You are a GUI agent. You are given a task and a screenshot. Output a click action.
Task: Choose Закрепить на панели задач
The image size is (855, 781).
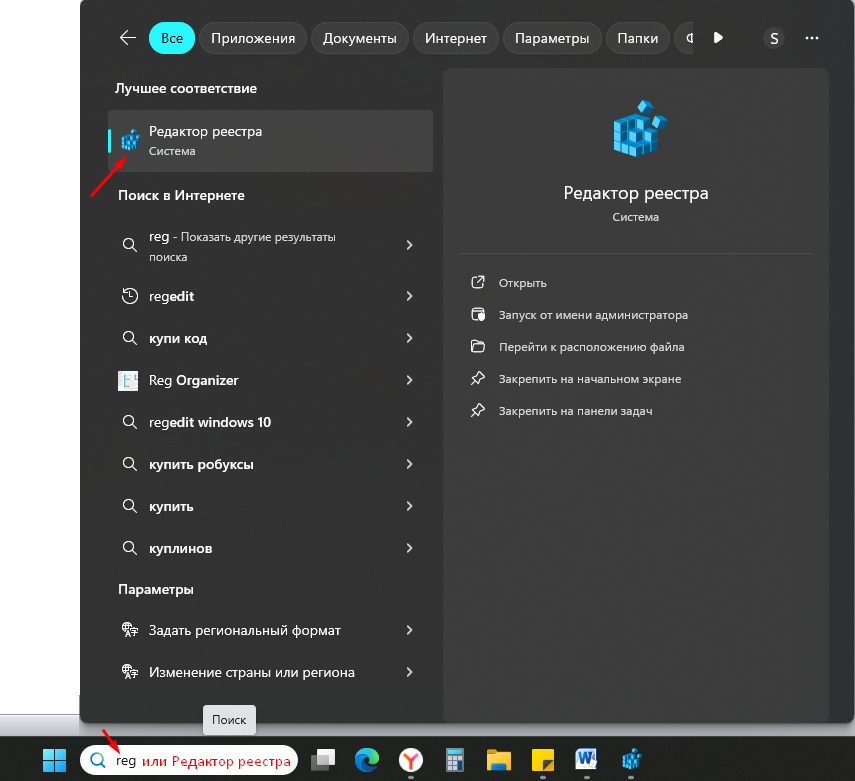575,411
